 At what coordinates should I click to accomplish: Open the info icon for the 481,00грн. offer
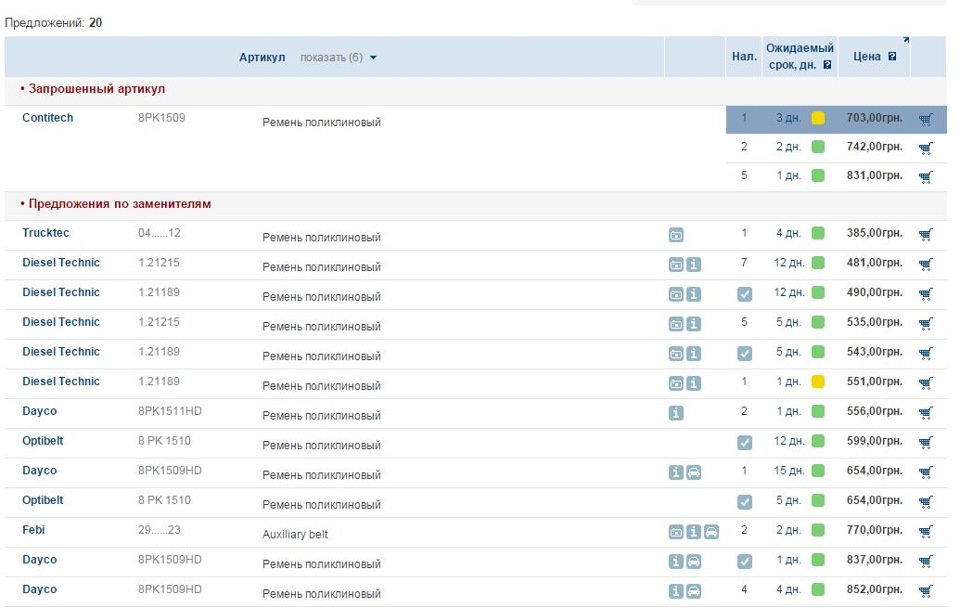pyautogui.click(x=694, y=265)
